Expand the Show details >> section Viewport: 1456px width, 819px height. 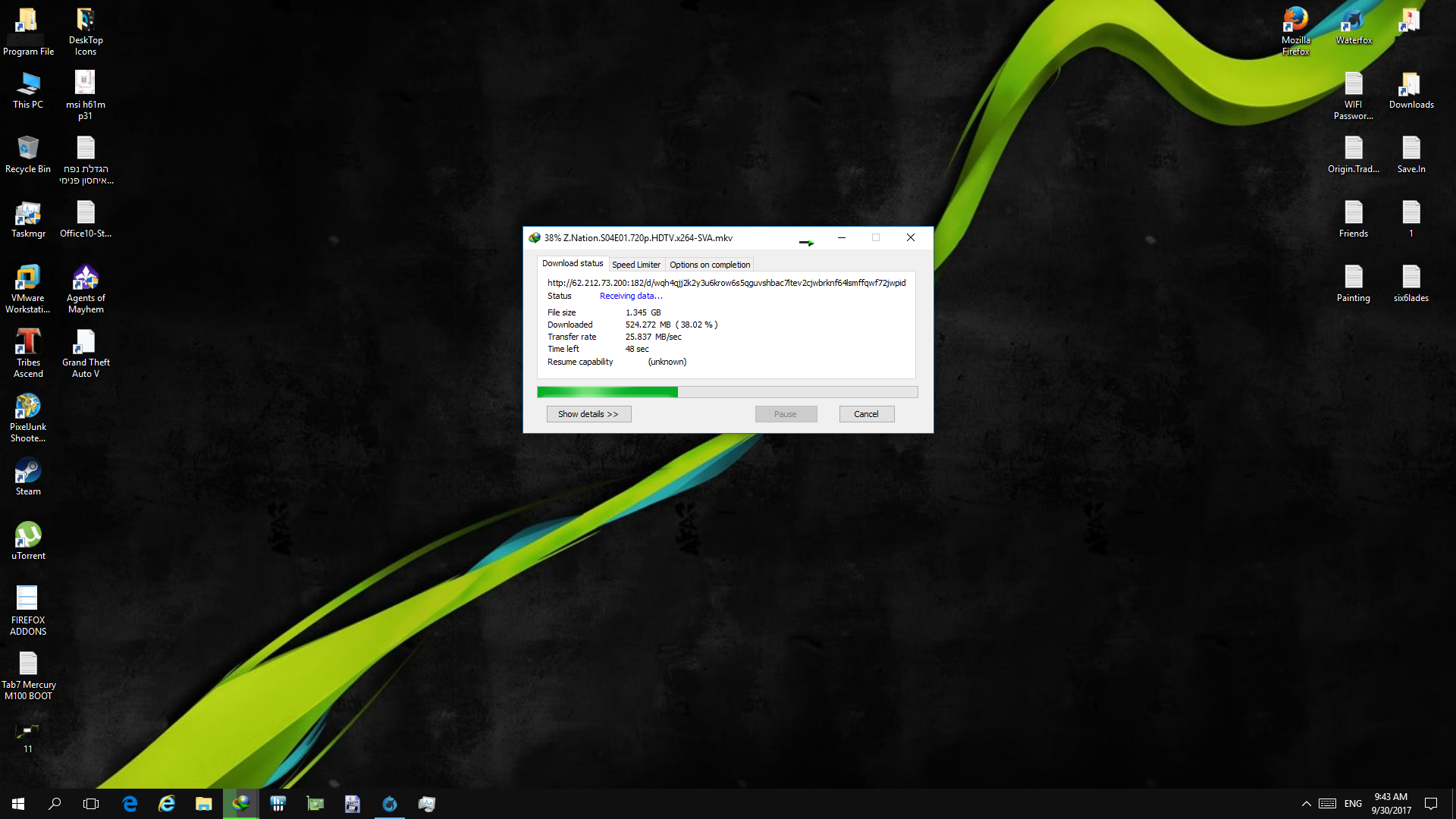pos(588,414)
